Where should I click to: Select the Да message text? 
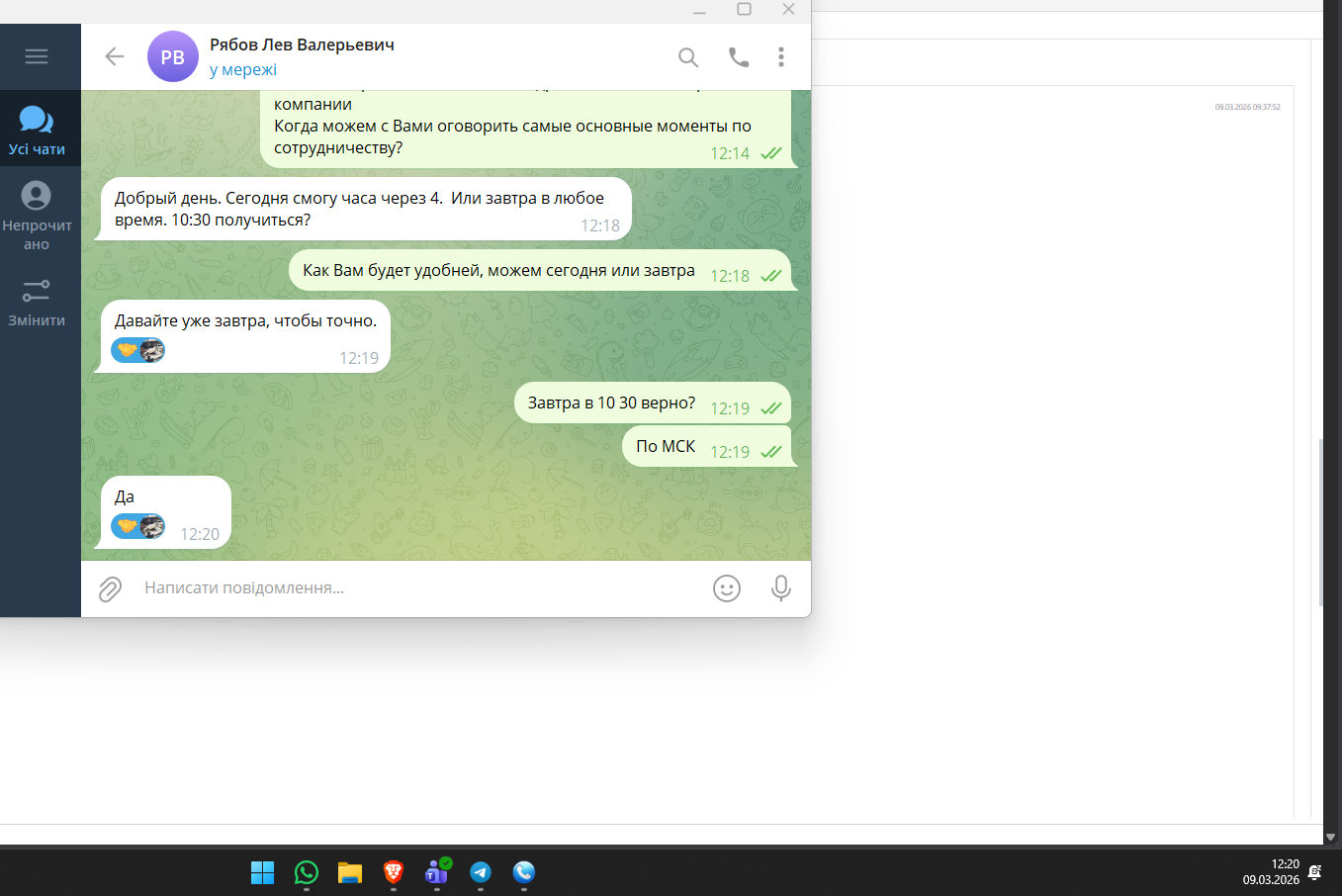pyautogui.click(x=125, y=496)
